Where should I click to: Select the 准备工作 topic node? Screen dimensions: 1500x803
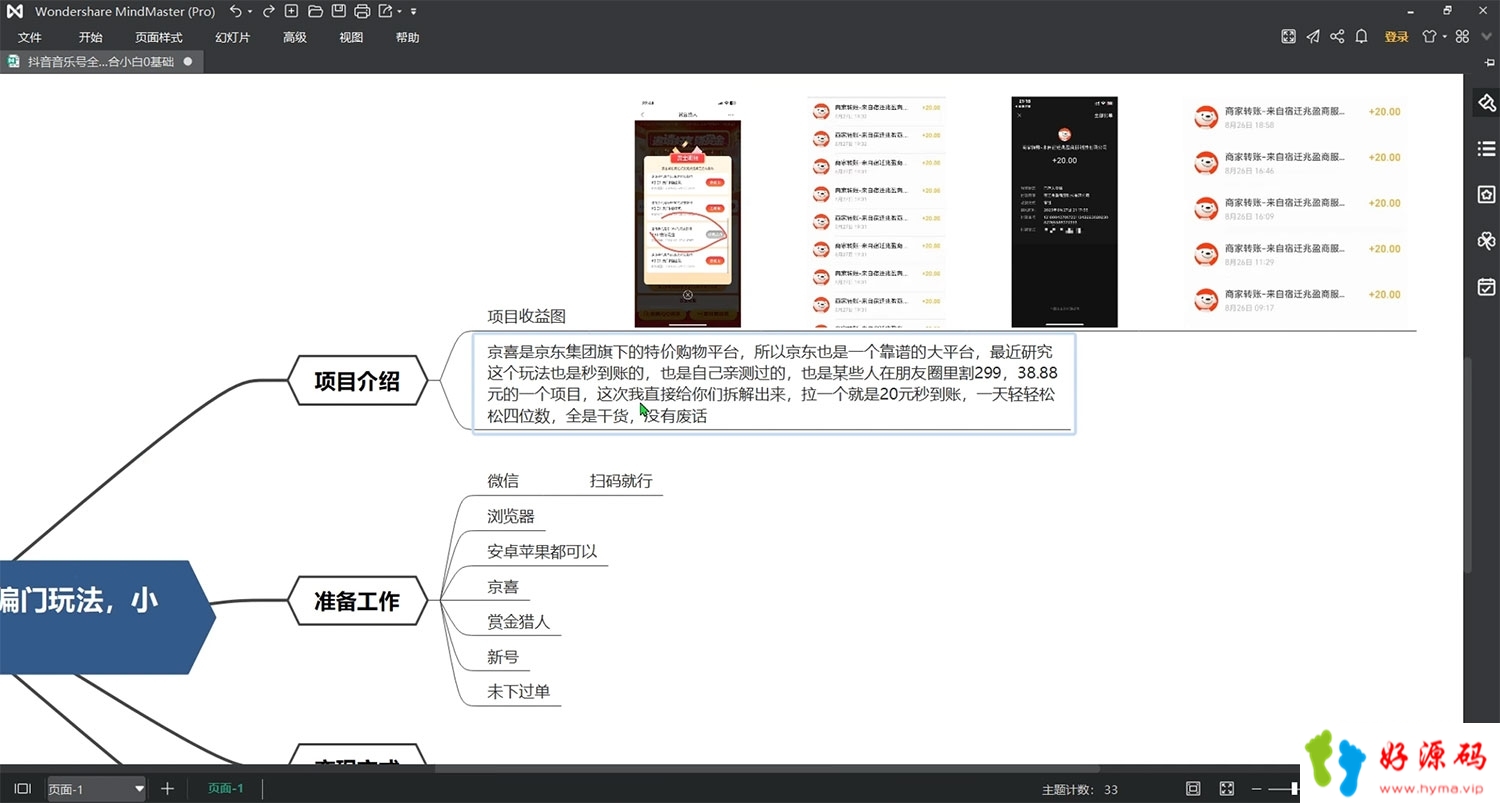coord(357,601)
